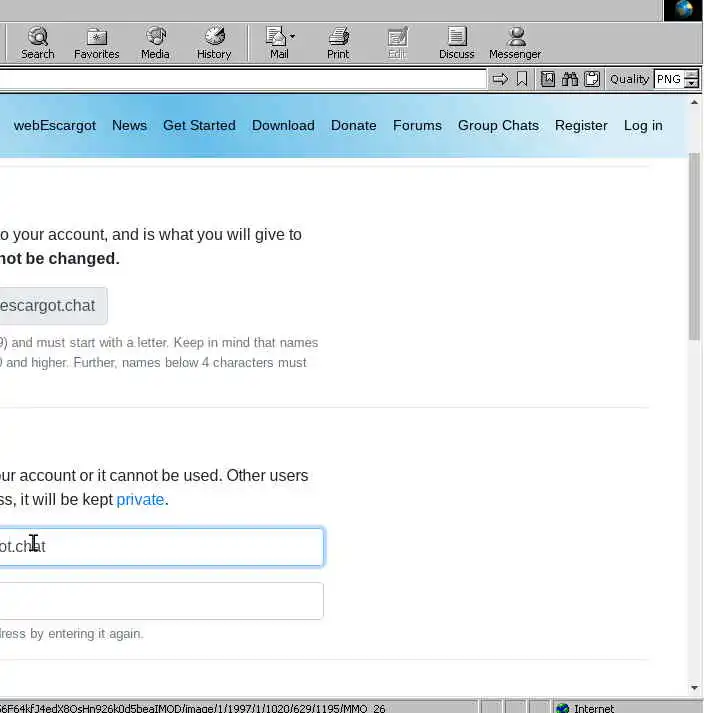Open News in site navigation
The height and width of the screenshot is (713, 704).
[x=129, y=126]
